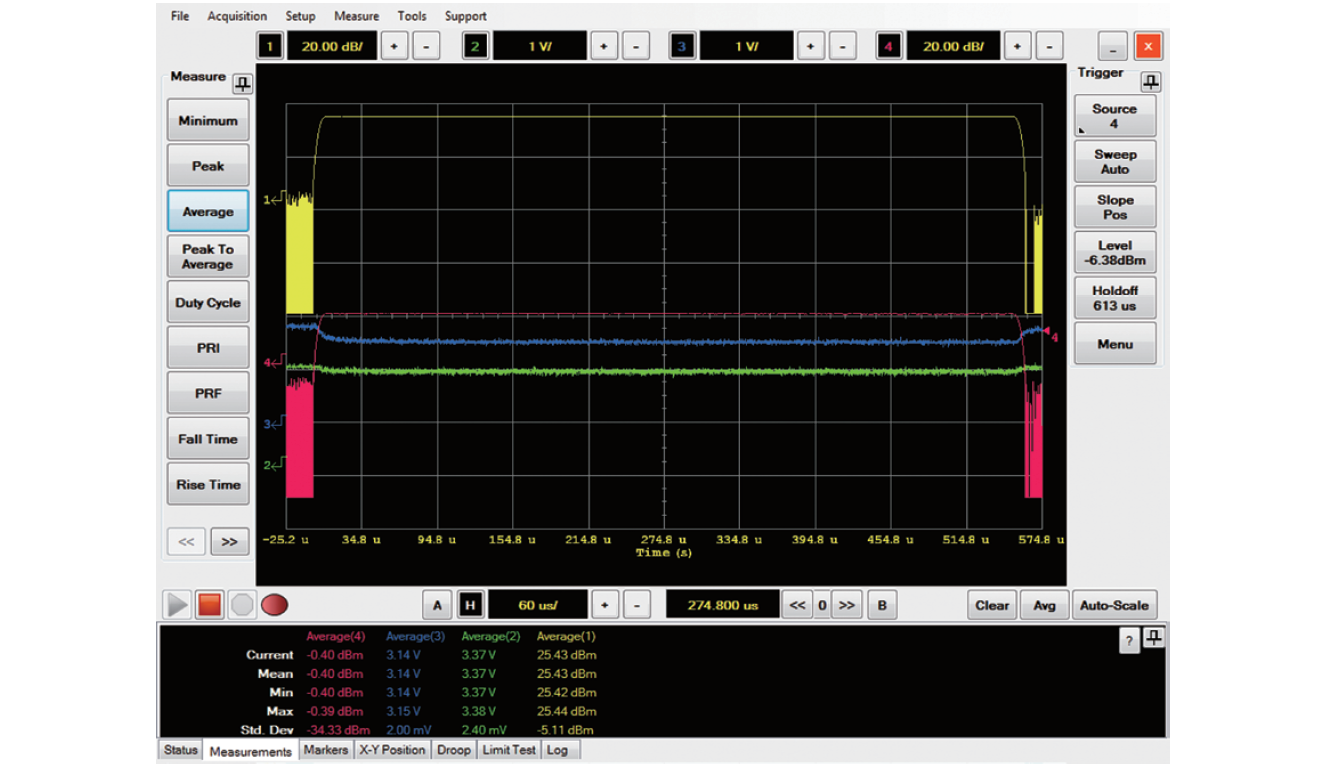This screenshot has height=770, width=1334.
Task: Click the help question mark icon
Action: tap(1129, 641)
